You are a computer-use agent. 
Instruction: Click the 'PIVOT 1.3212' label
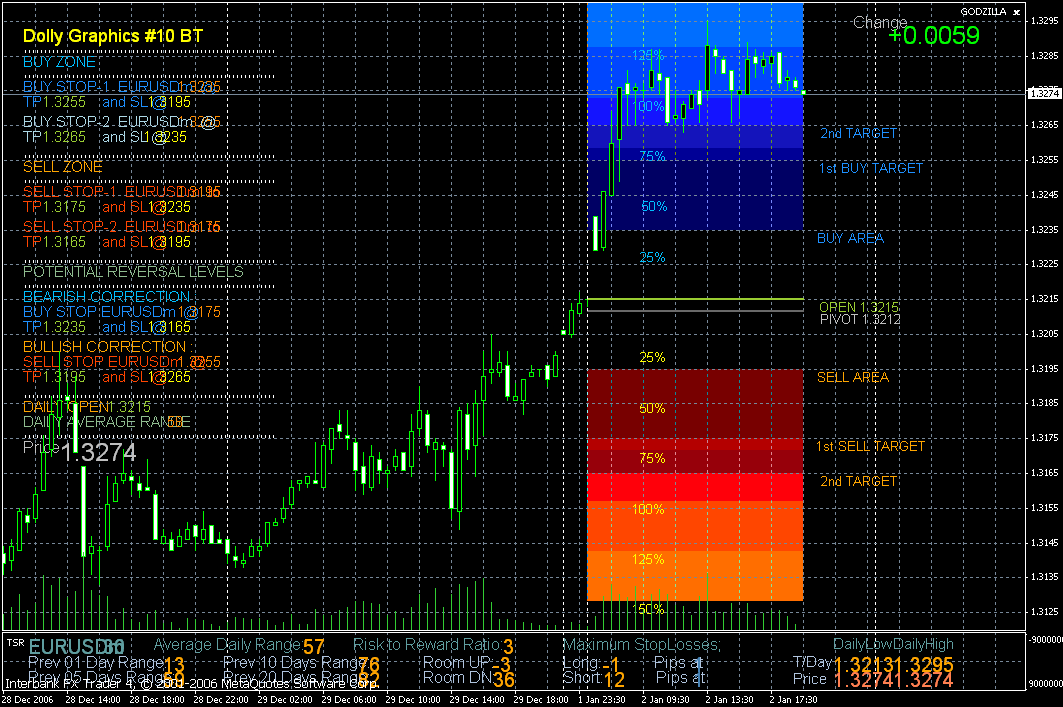860,319
